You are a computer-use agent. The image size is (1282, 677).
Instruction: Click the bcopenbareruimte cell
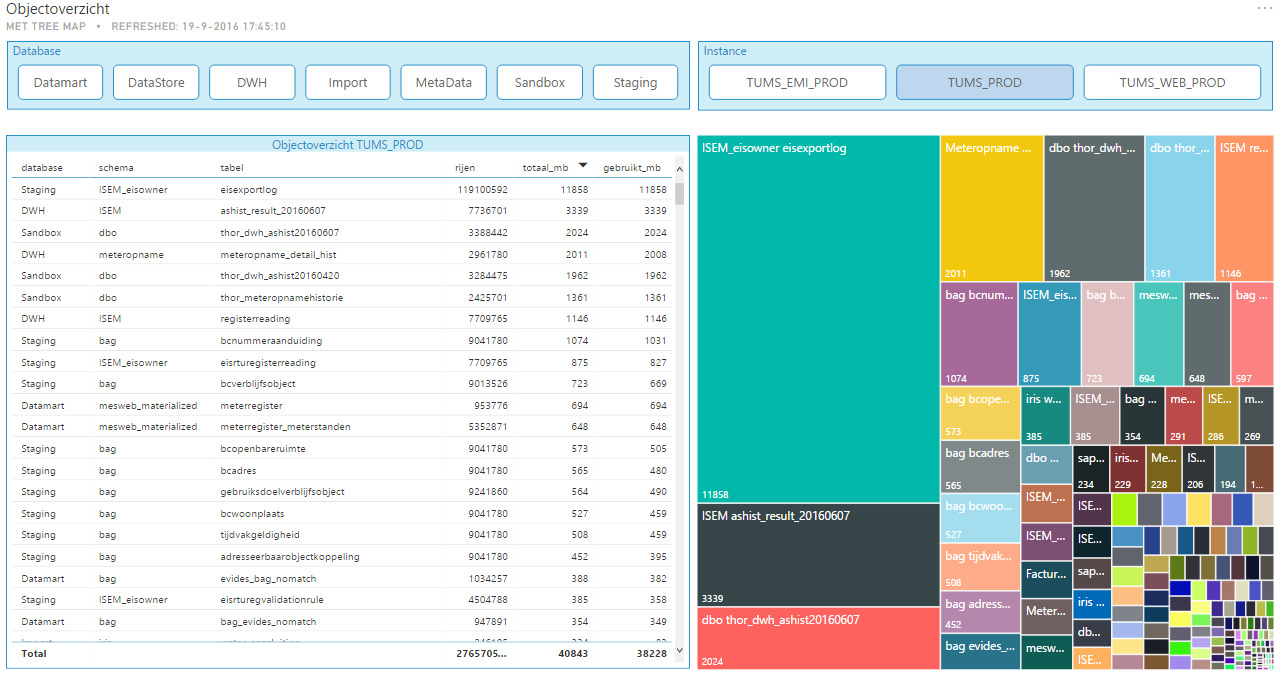(263, 449)
